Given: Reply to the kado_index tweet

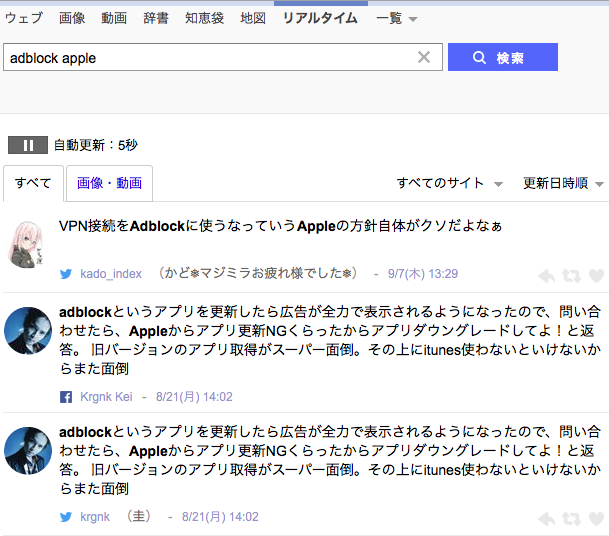Looking at the screenshot, I should pos(547,276).
